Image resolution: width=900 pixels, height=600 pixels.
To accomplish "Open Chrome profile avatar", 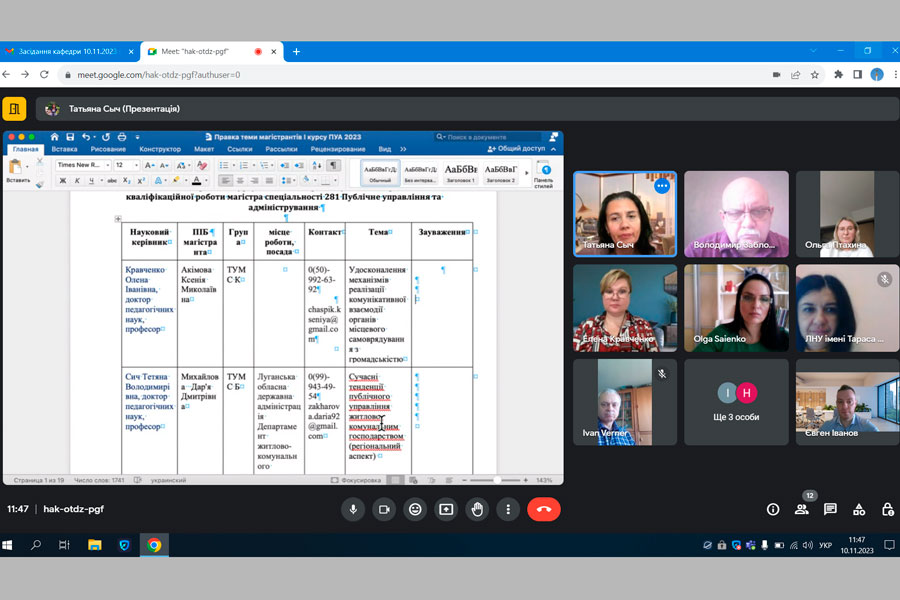I will (876, 75).
